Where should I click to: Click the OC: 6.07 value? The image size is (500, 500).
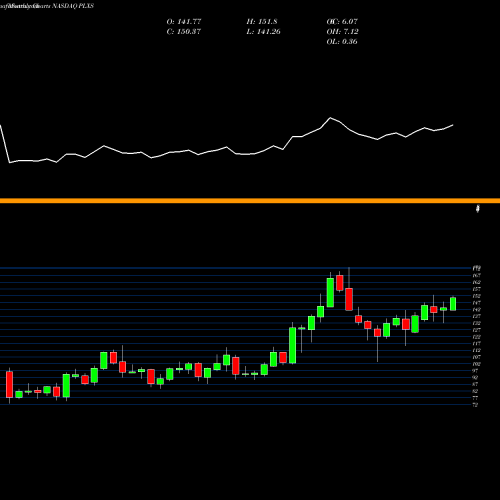(x=342, y=22)
